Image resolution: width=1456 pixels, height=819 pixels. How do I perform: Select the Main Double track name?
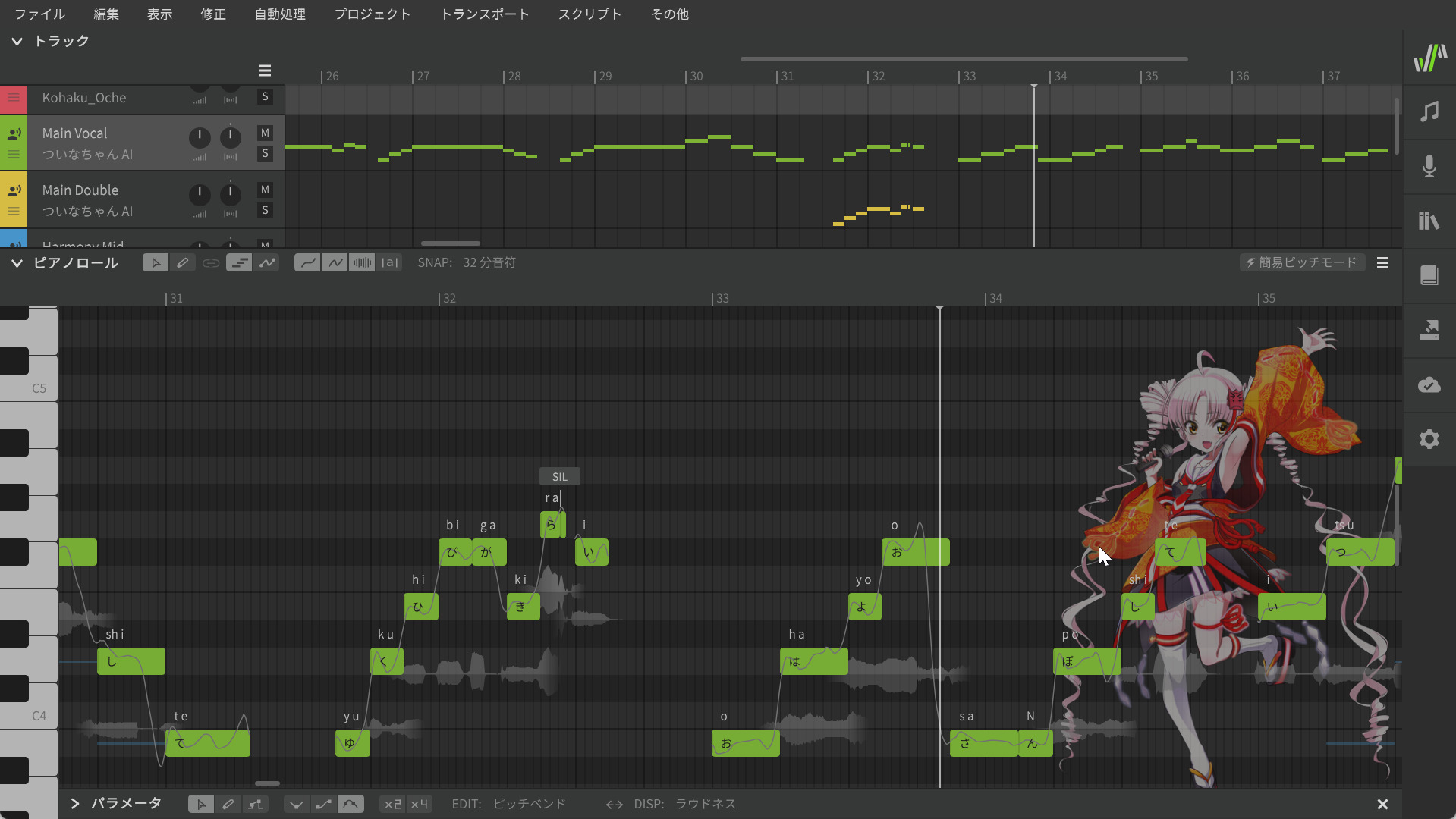(80, 190)
